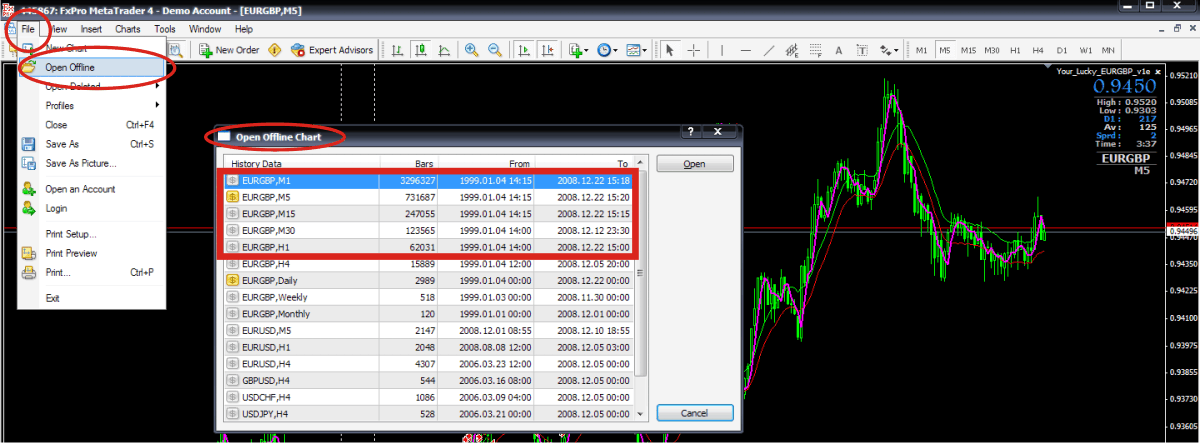Select the text 'A' drawing tool
This screenshot has width=1200, height=443.
pos(837,49)
